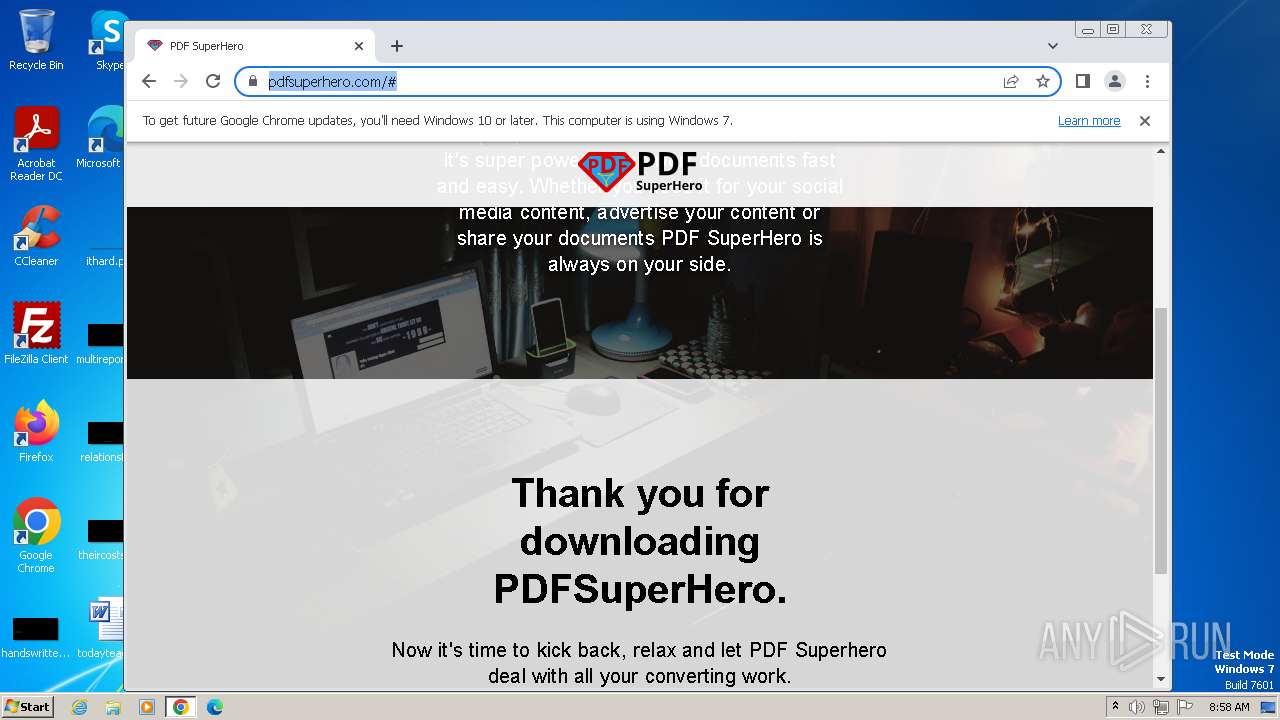The width and height of the screenshot is (1280, 720).
Task: Click the PDF SuperHero logo
Action: (640, 172)
